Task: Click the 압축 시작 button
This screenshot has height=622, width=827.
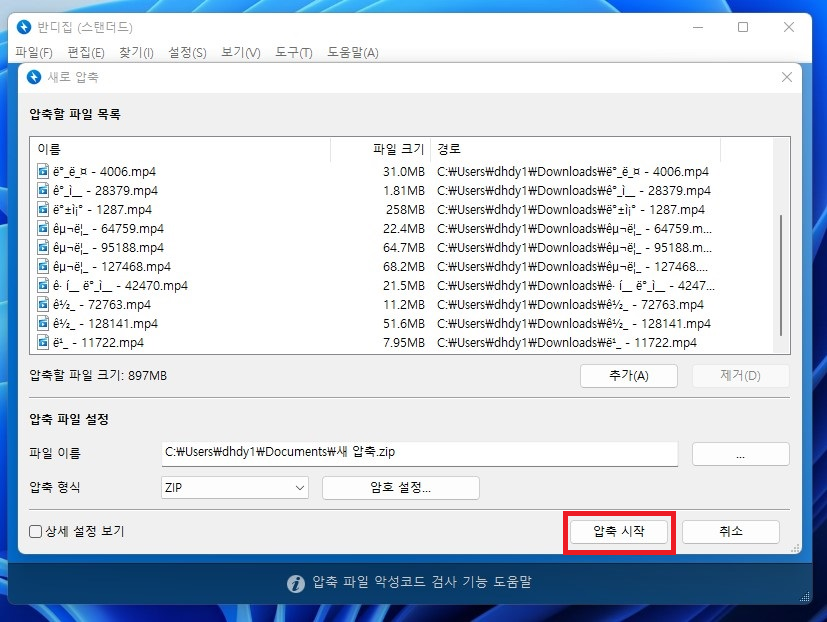Action: (619, 531)
